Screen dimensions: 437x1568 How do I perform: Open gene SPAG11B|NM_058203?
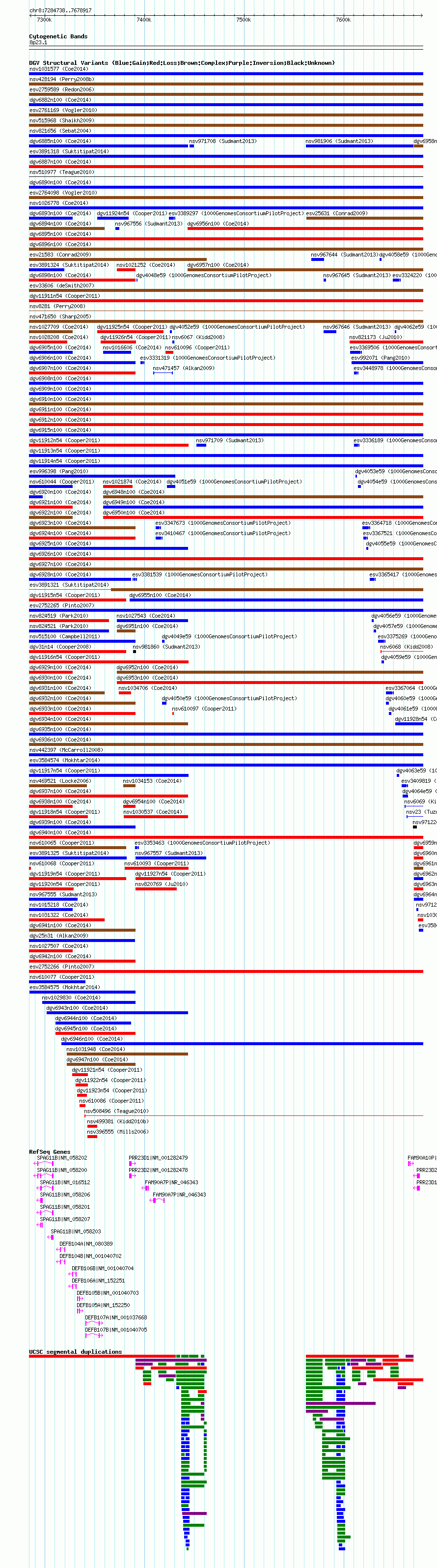(76, 1232)
